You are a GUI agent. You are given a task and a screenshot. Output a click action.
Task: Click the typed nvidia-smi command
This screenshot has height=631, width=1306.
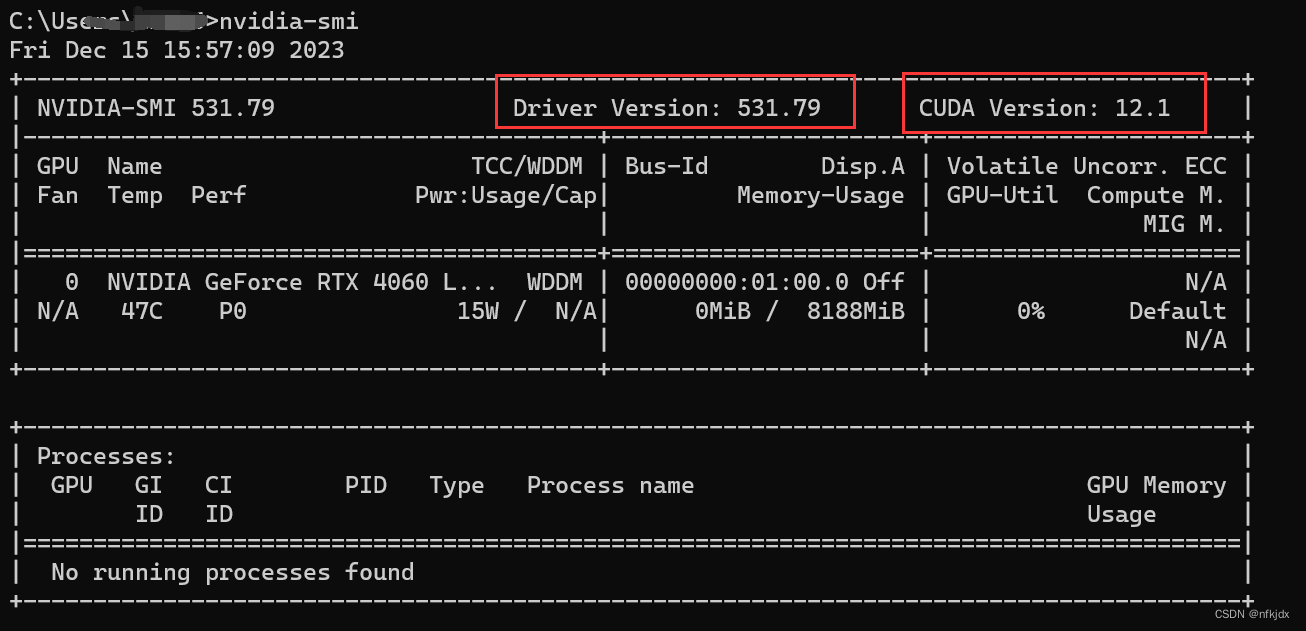click(288, 21)
